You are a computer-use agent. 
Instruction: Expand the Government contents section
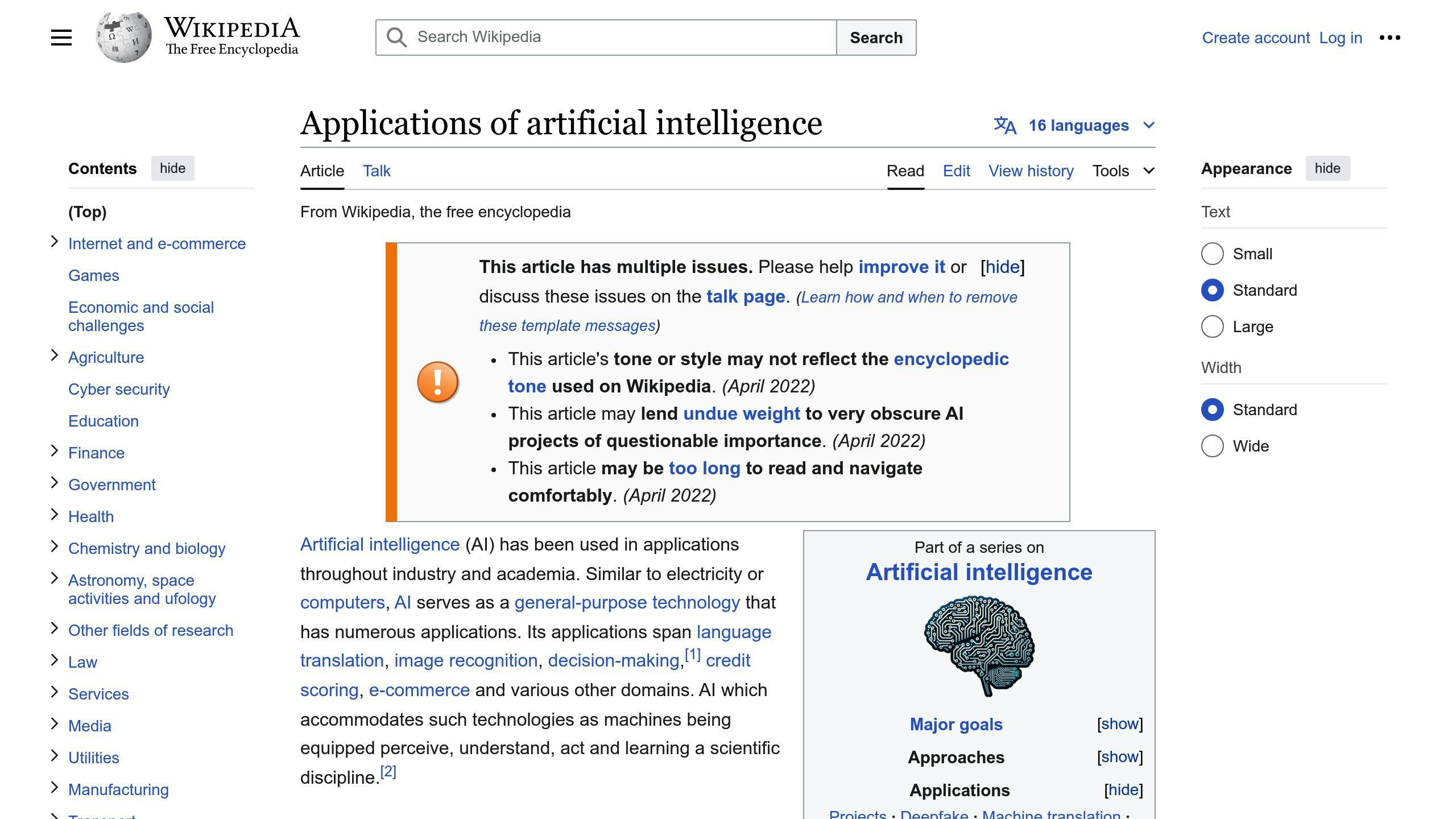point(55,483)
